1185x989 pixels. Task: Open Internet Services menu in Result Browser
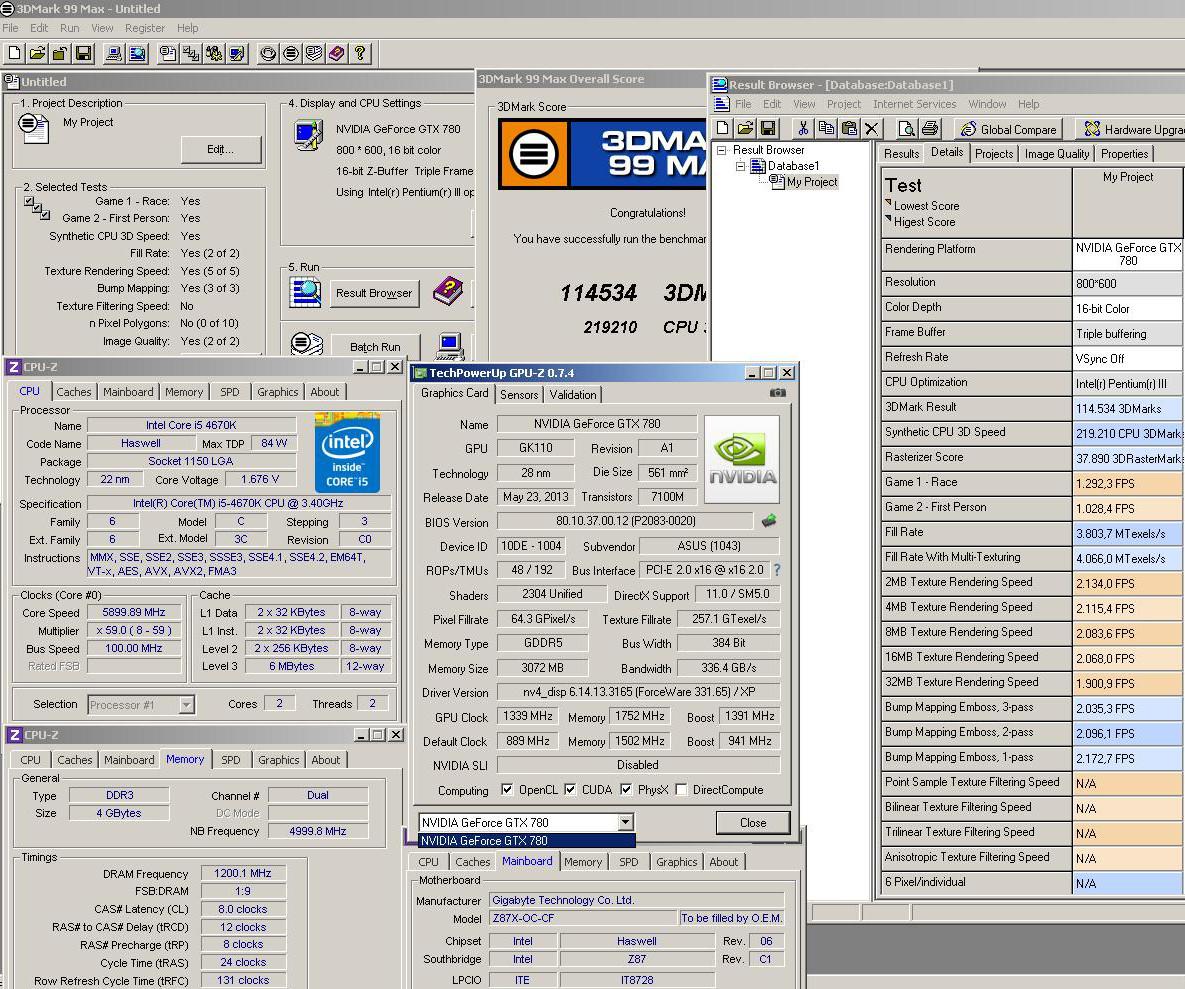point(914,104)
